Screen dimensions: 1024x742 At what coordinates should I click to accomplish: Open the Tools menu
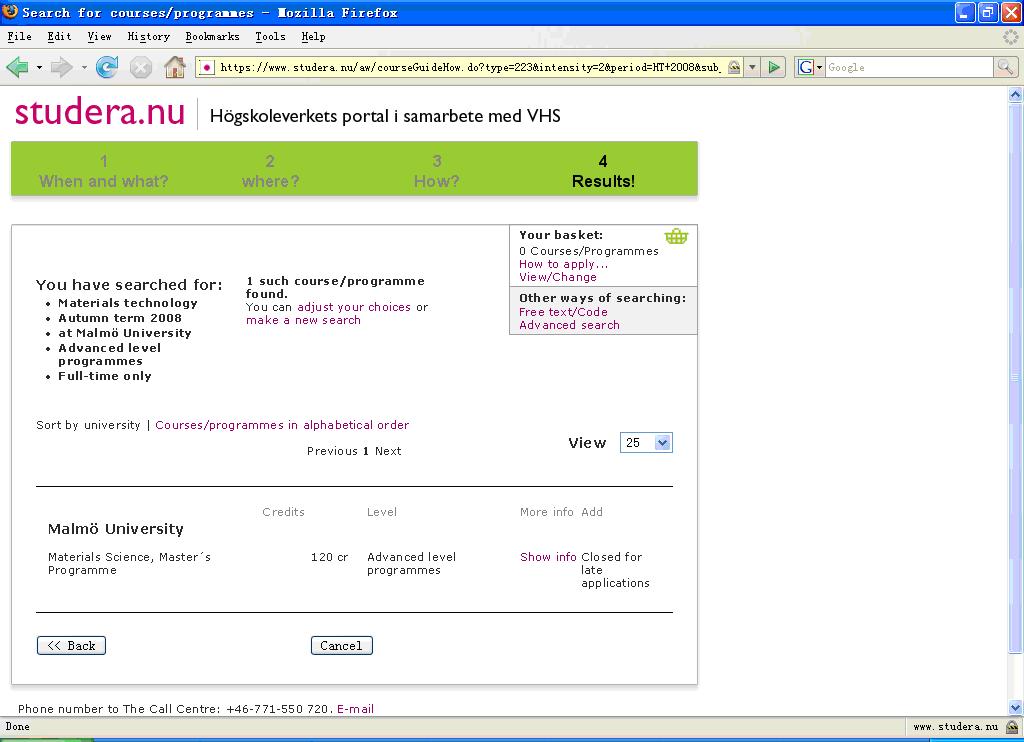(x=270, y=37)
